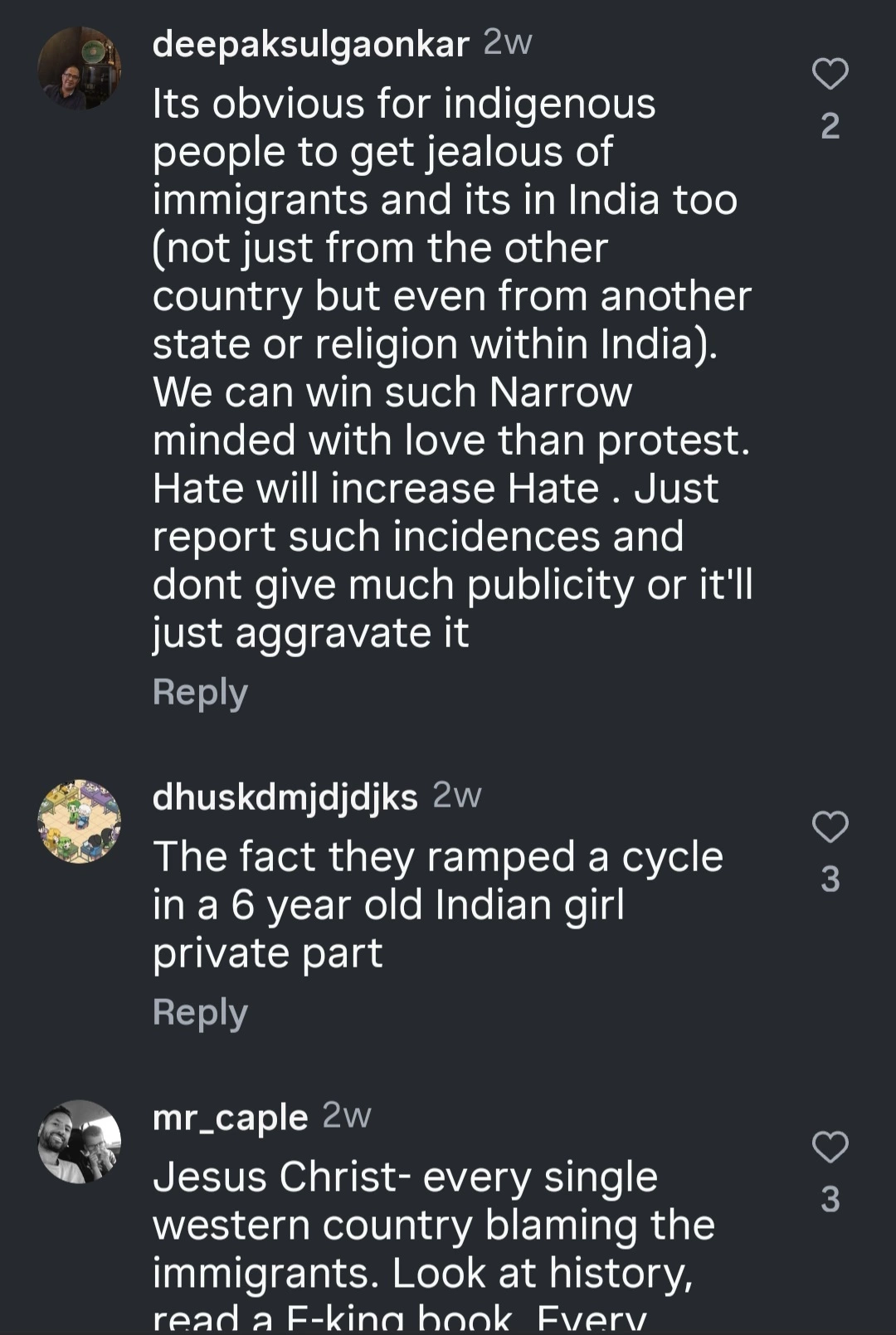Viewport: 896px width, 1335px height.
Task: Like mr_caple's comment using heart icon
Action: 830,1147
